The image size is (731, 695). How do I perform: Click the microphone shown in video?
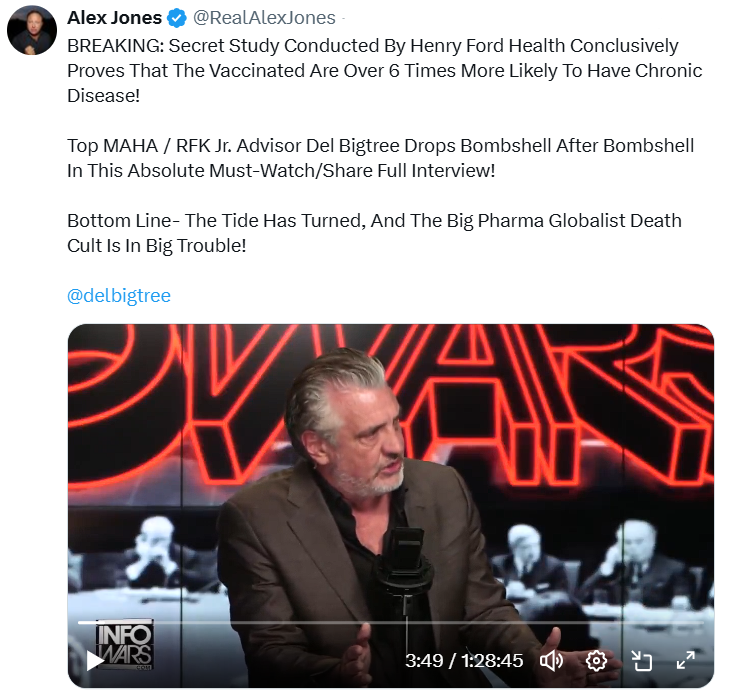pos(405,559)
